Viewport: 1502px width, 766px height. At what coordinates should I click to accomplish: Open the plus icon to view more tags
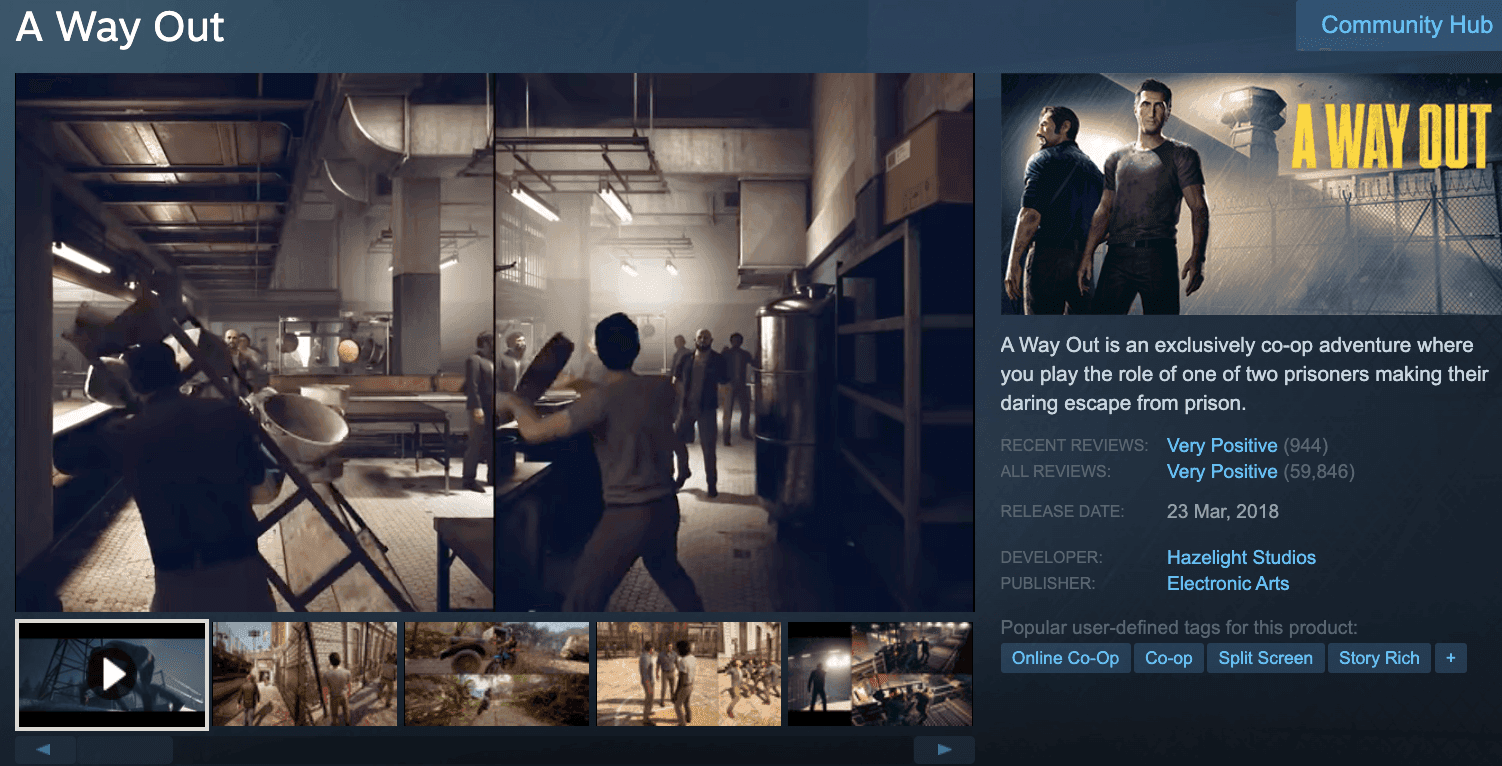[1450, 658]
